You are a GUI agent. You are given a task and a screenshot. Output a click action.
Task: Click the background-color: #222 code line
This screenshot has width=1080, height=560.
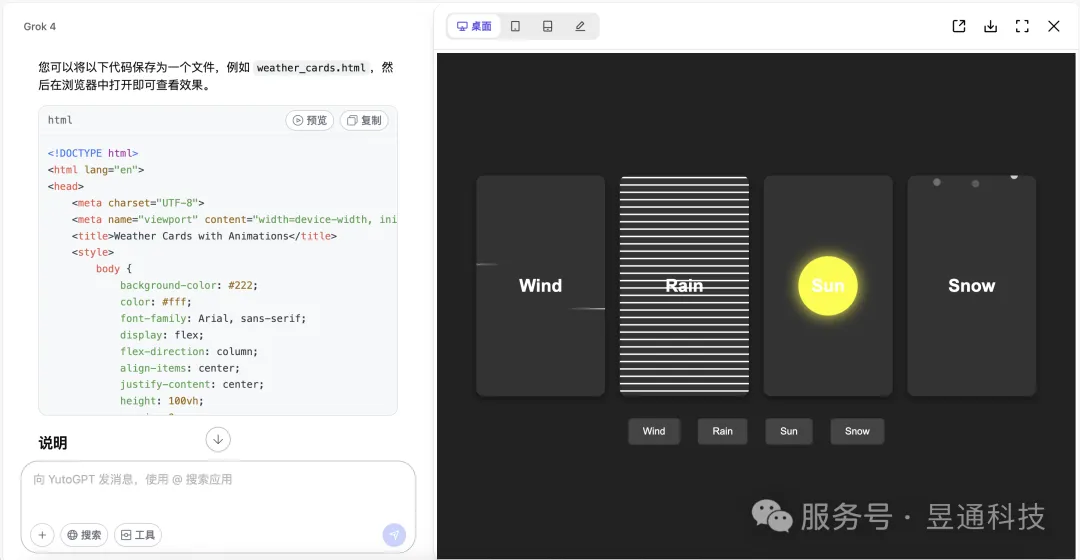pos(189,285)
